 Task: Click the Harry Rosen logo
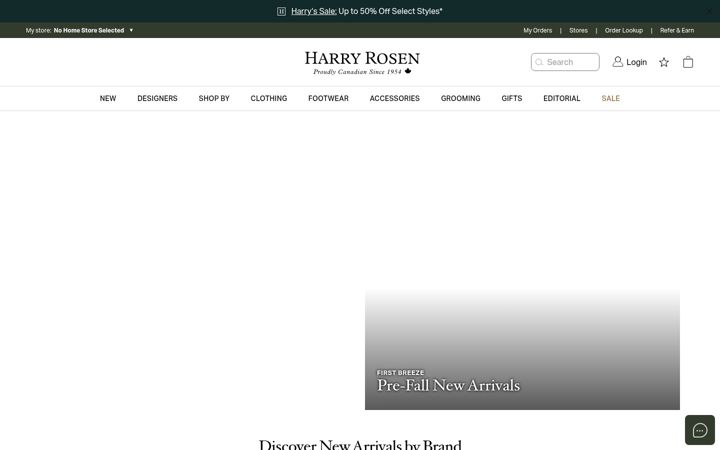pyautogui.click(x=362, y=63)
